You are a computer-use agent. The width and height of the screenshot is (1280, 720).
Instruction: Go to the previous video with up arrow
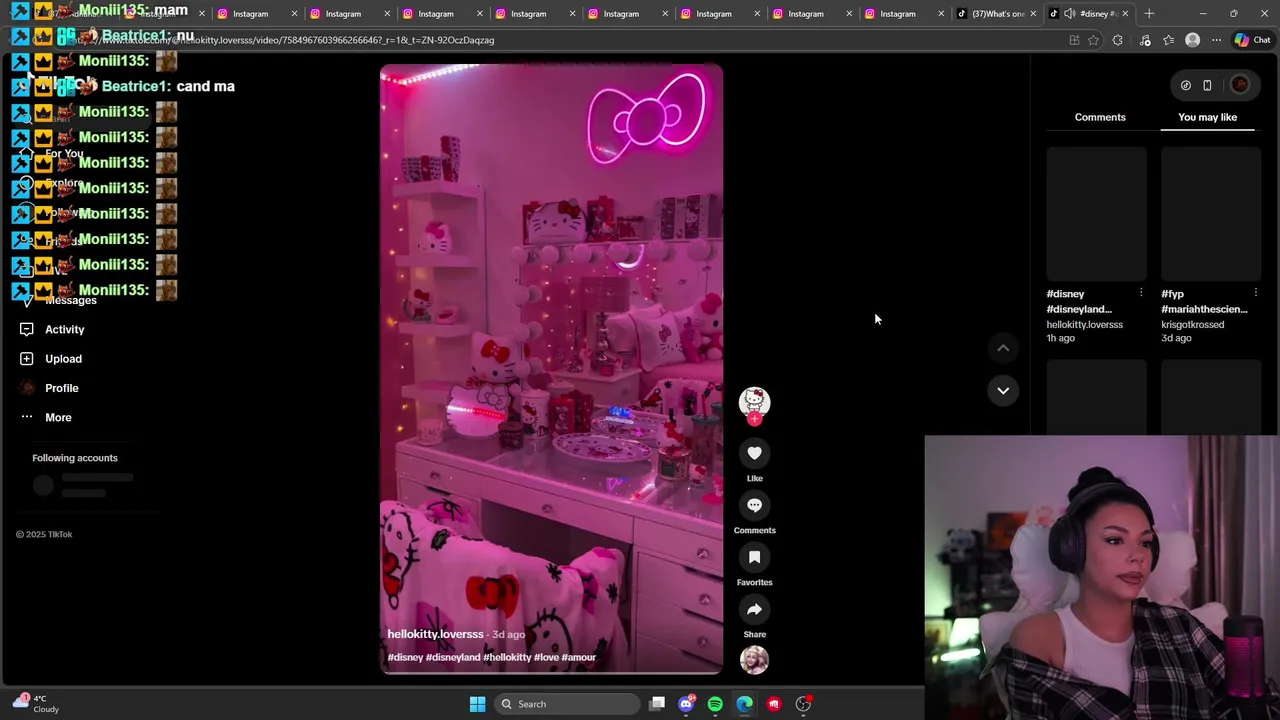click(x=1003, y=348)
